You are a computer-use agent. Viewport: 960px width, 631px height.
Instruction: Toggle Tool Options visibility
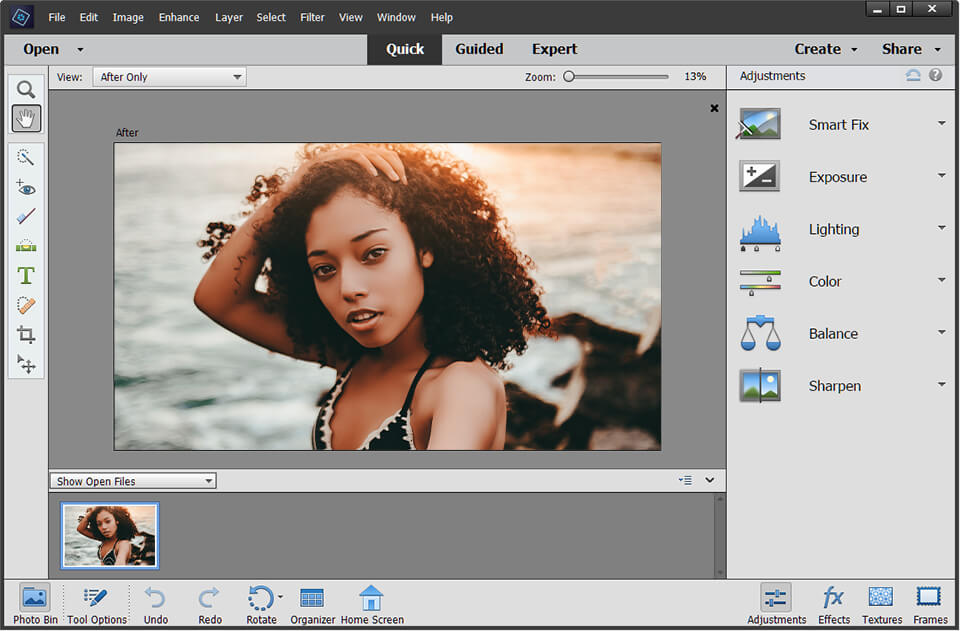(x=96, y=603)
